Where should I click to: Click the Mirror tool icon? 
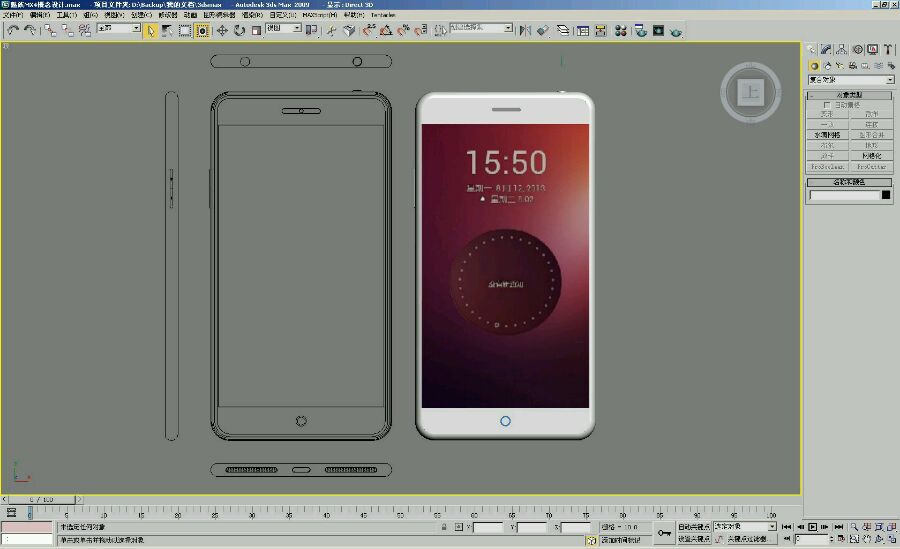(525, 30)
